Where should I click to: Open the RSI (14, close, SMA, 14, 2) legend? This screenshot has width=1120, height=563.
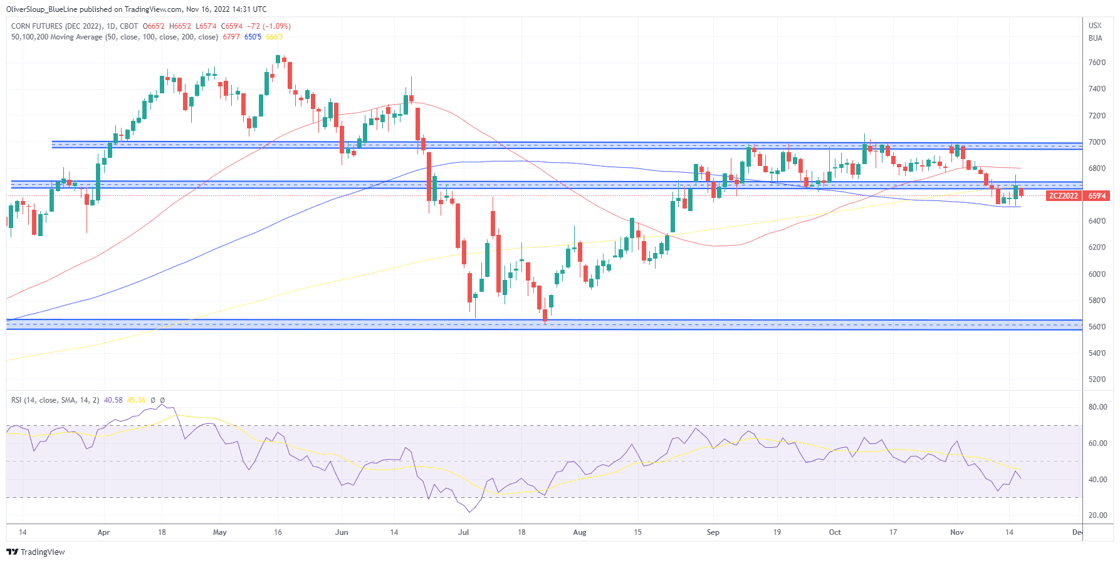(54, 400)
